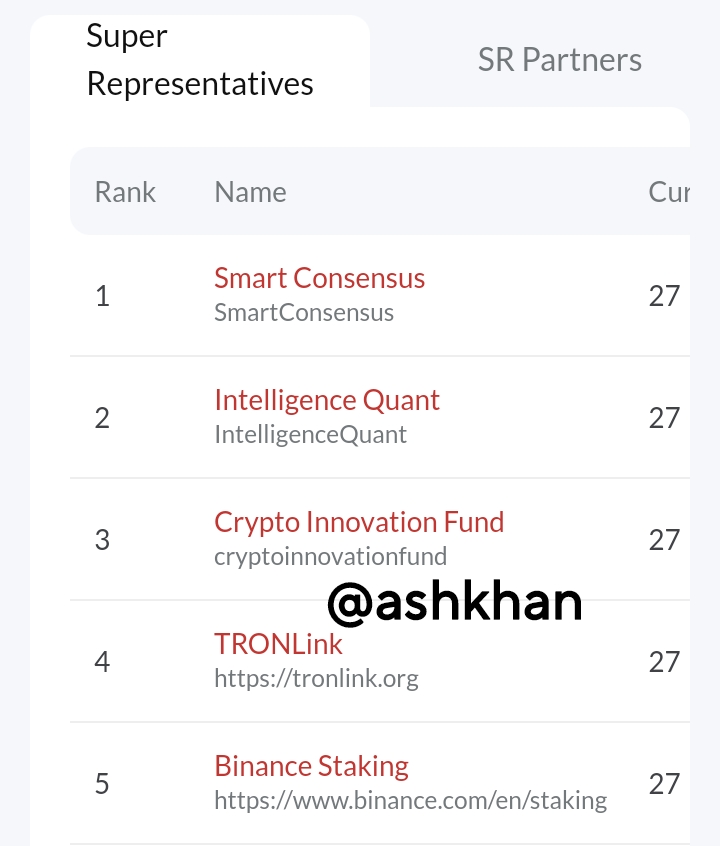This screenshot has height=846, width=720.
Task: Click the Rank column header
Action: 125,192
